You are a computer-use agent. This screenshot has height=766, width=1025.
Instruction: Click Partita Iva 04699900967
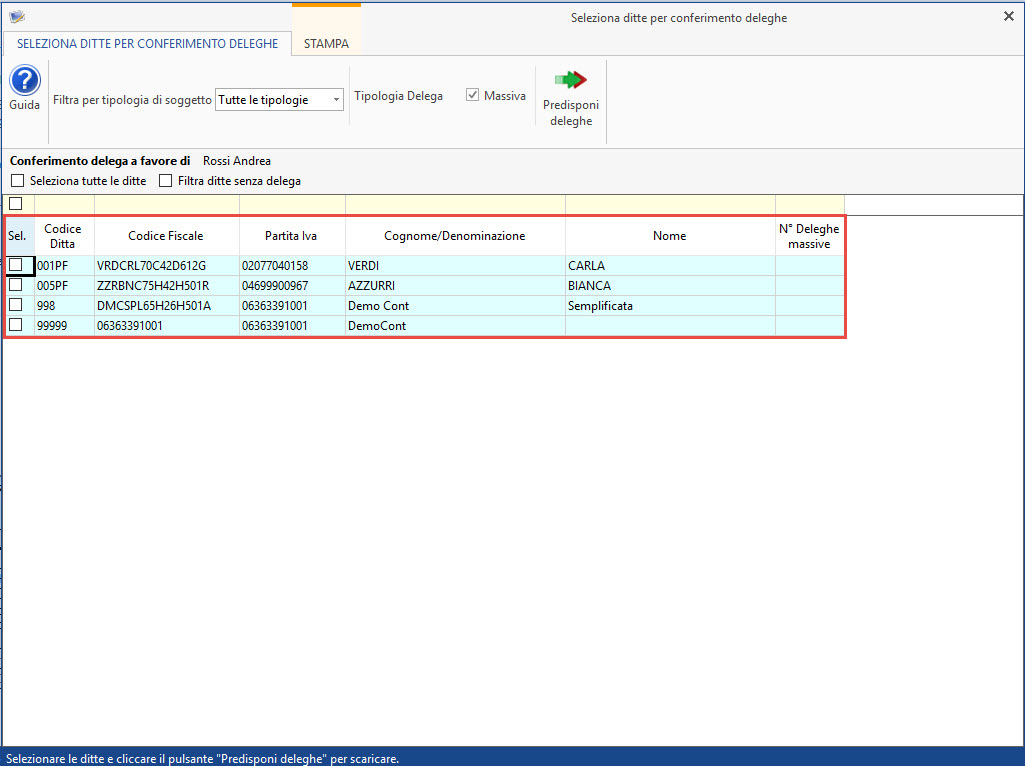pos(292,286)
